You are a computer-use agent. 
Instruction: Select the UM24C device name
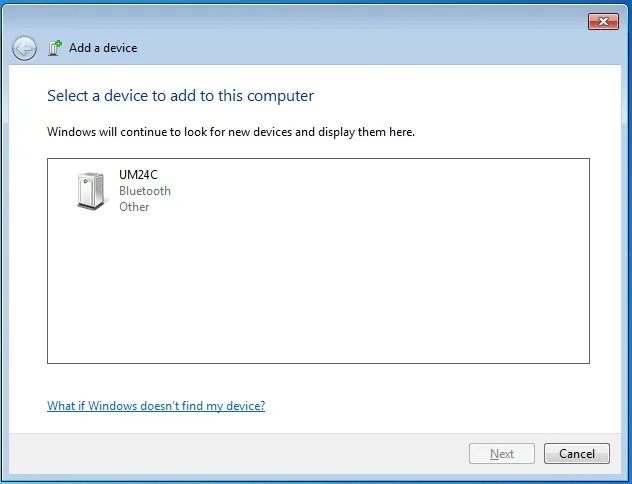138,175
